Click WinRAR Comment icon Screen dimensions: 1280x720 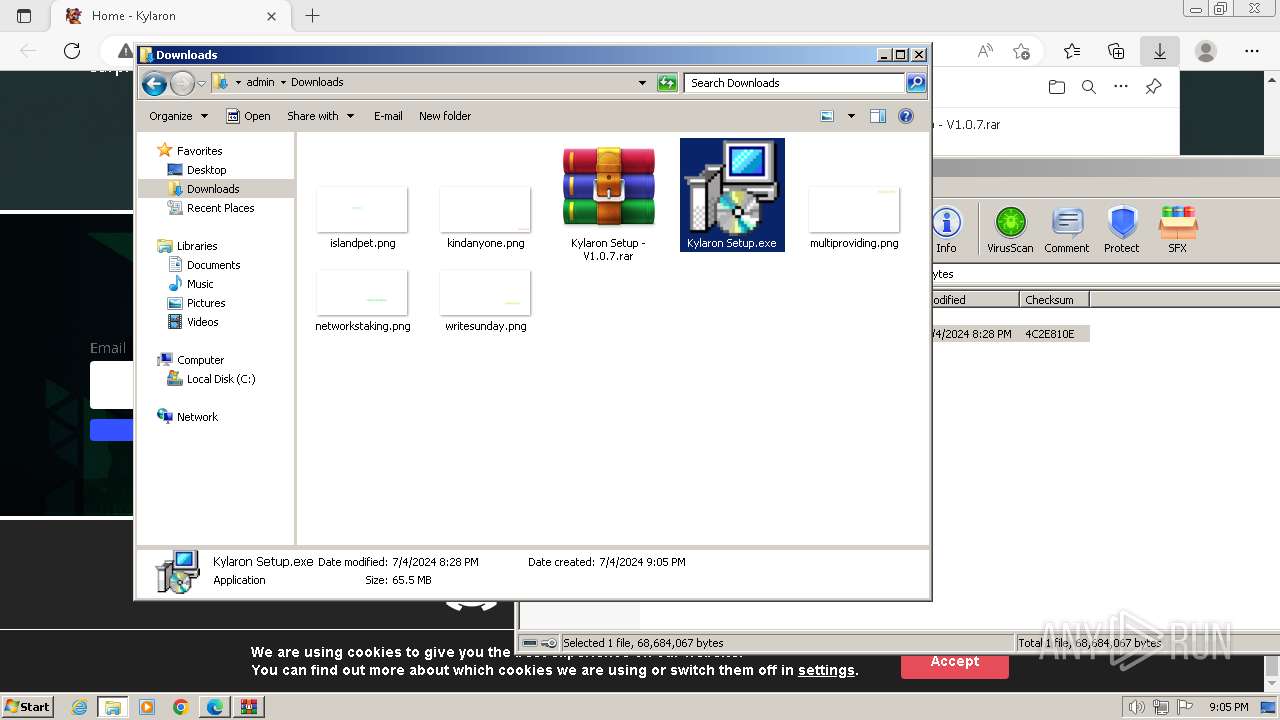pos(1067,229)
